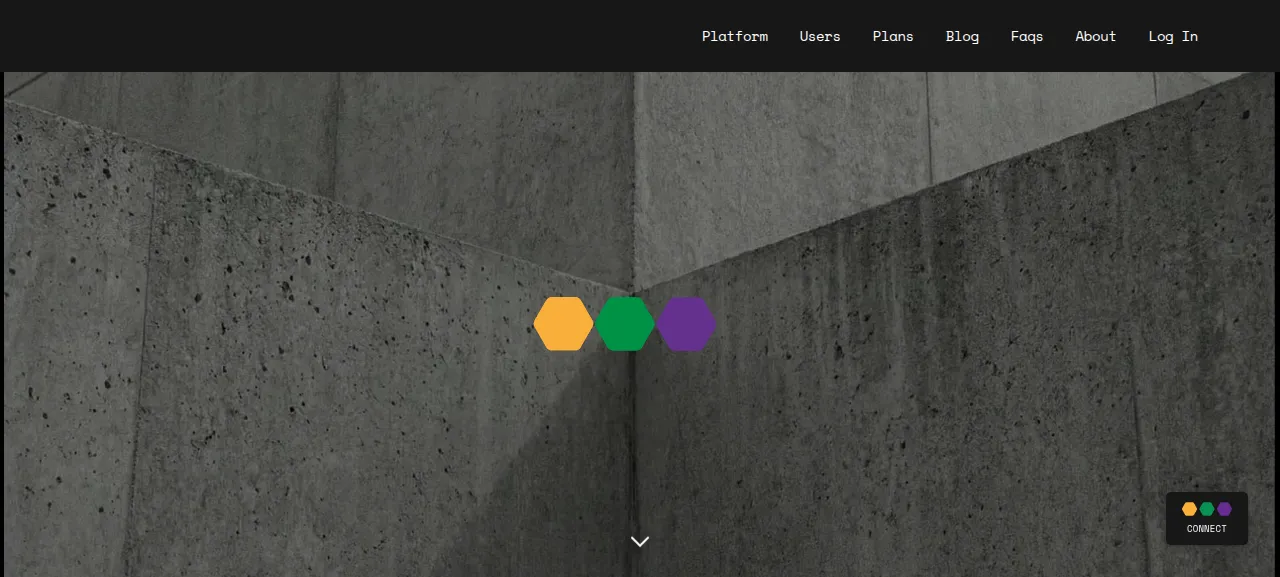Click the empty dark header bar area
The height and width of the screenshot is (577, 1280).
coord(340,36)
